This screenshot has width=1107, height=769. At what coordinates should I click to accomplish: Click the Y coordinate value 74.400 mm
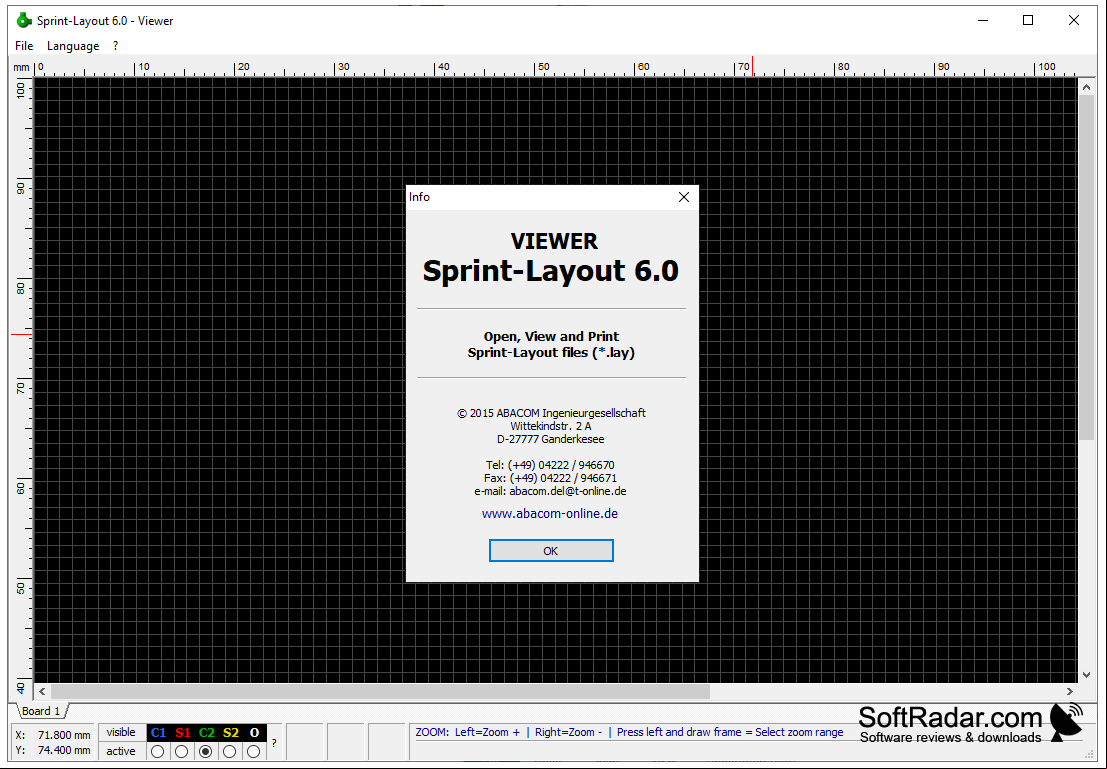coord(64,750)
